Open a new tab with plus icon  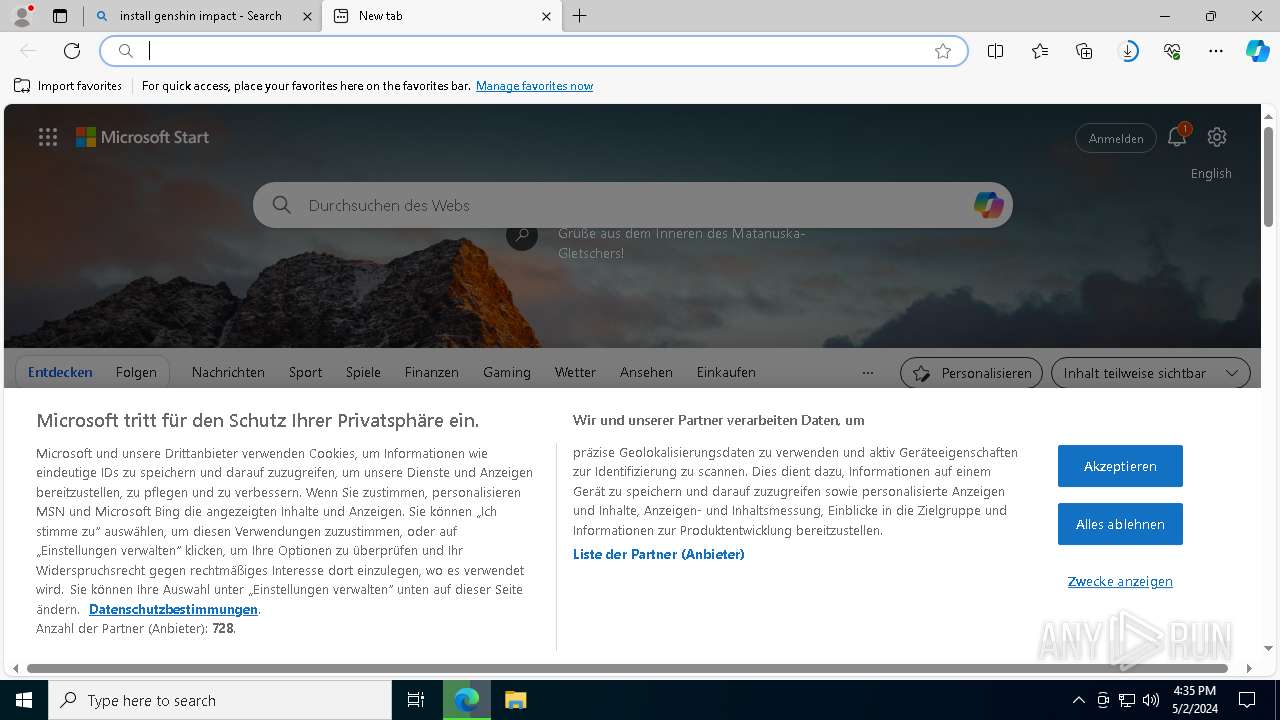[x=580, y=16]
